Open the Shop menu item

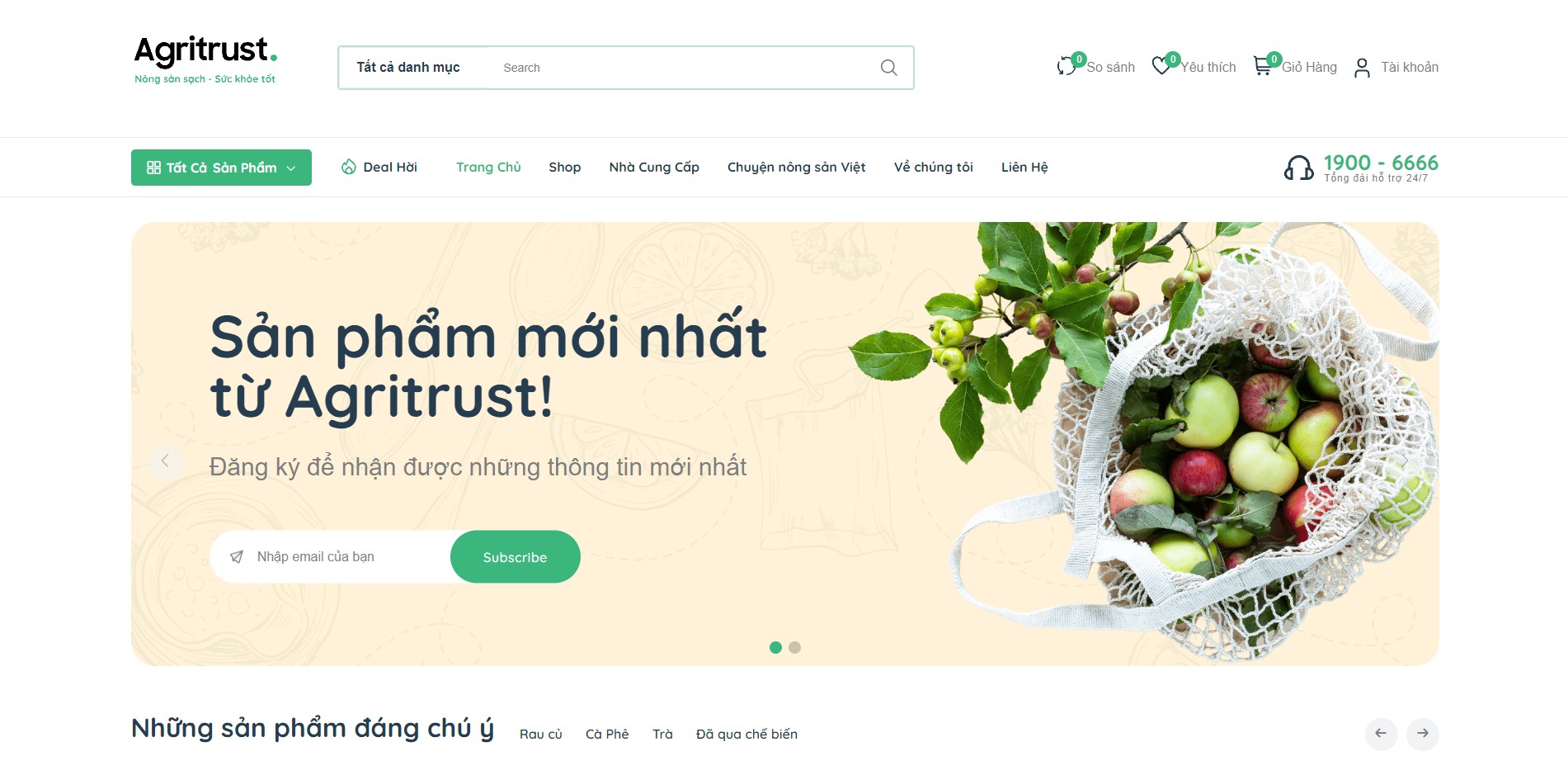tap(565, 168)
